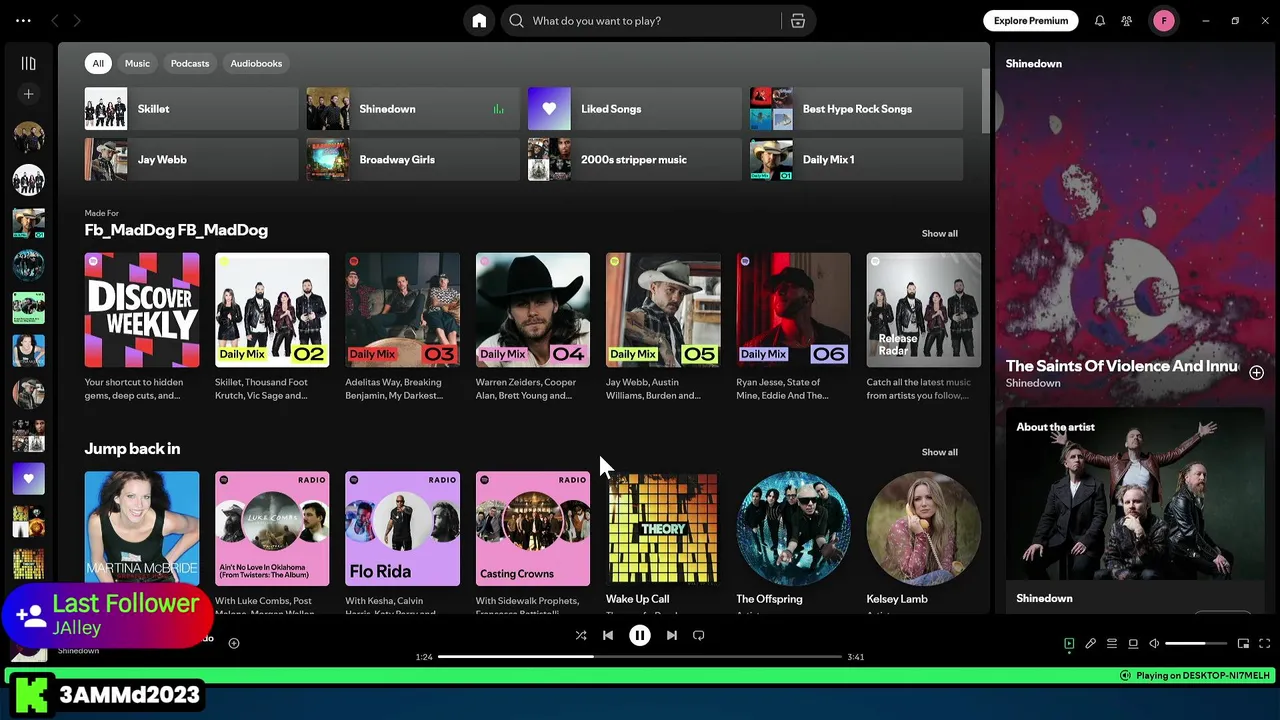This screenshot has width=1280, height=720.
Task: Open Daily Mix 06 card
Action: pos(793,327)
